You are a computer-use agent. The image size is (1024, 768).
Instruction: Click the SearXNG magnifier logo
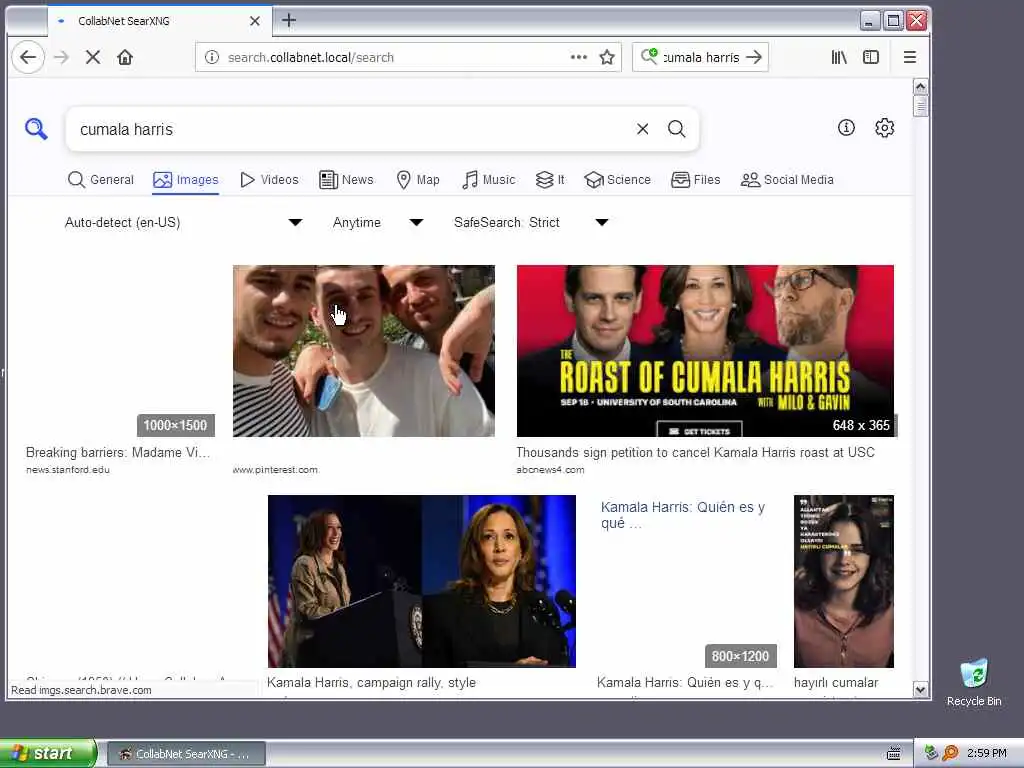(x=36, y=129)
